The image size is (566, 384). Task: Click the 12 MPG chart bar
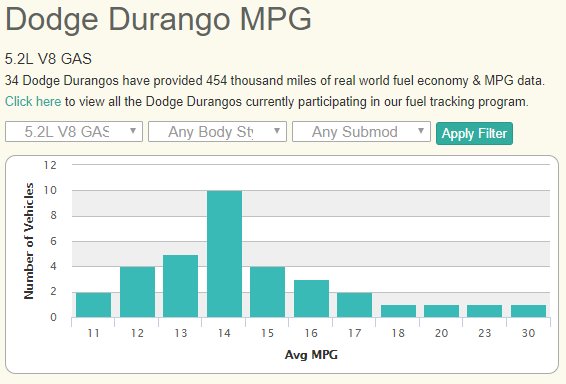tap(138, 292)
